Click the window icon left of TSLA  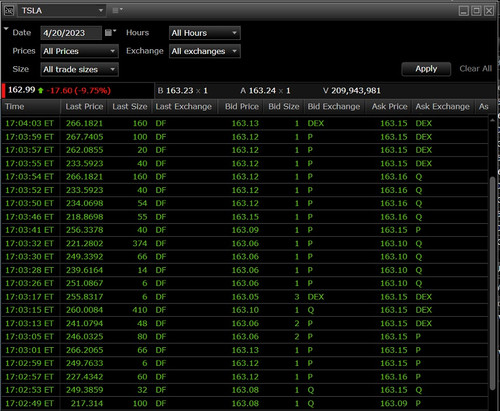[9, 11]
